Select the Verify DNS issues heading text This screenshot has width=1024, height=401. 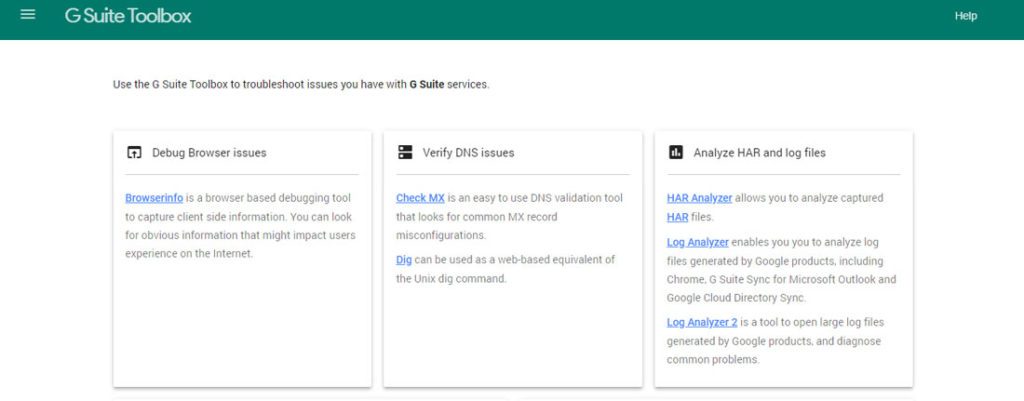(x=468, y=153)
